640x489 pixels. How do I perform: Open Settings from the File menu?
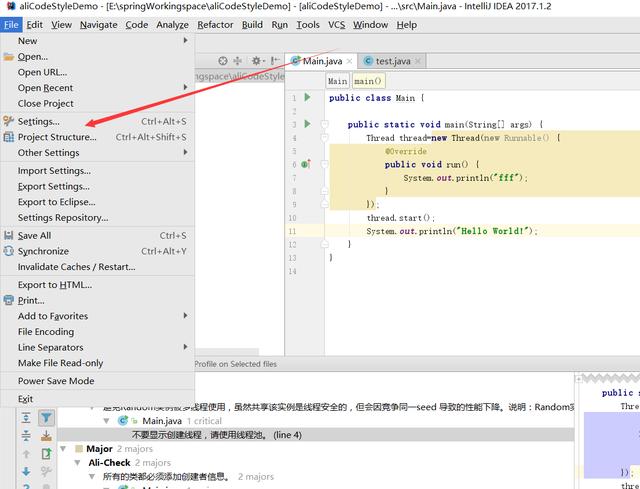[x=39, y=121]
